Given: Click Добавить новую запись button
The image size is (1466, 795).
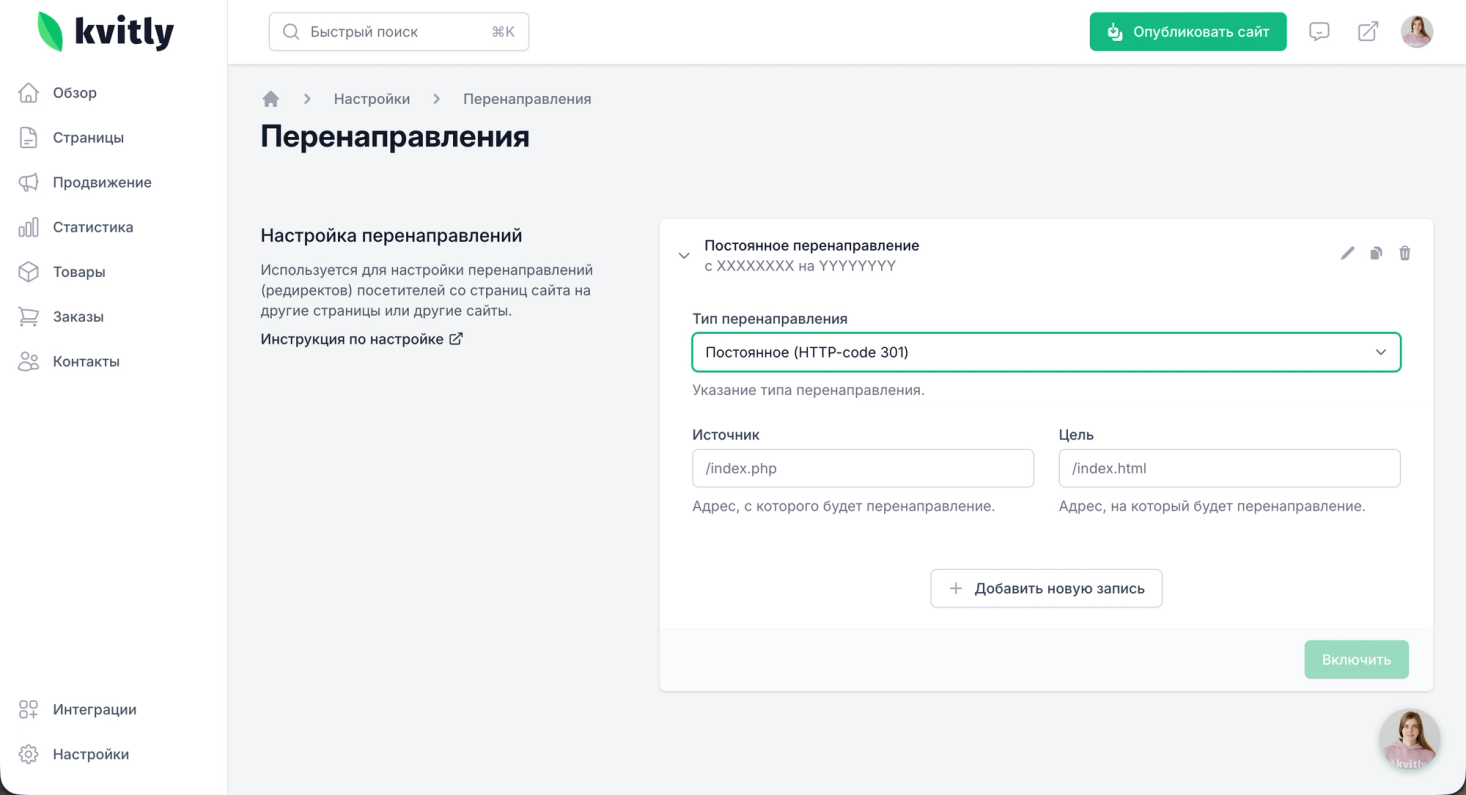Looking at the screenshot, I should 1046,589.
